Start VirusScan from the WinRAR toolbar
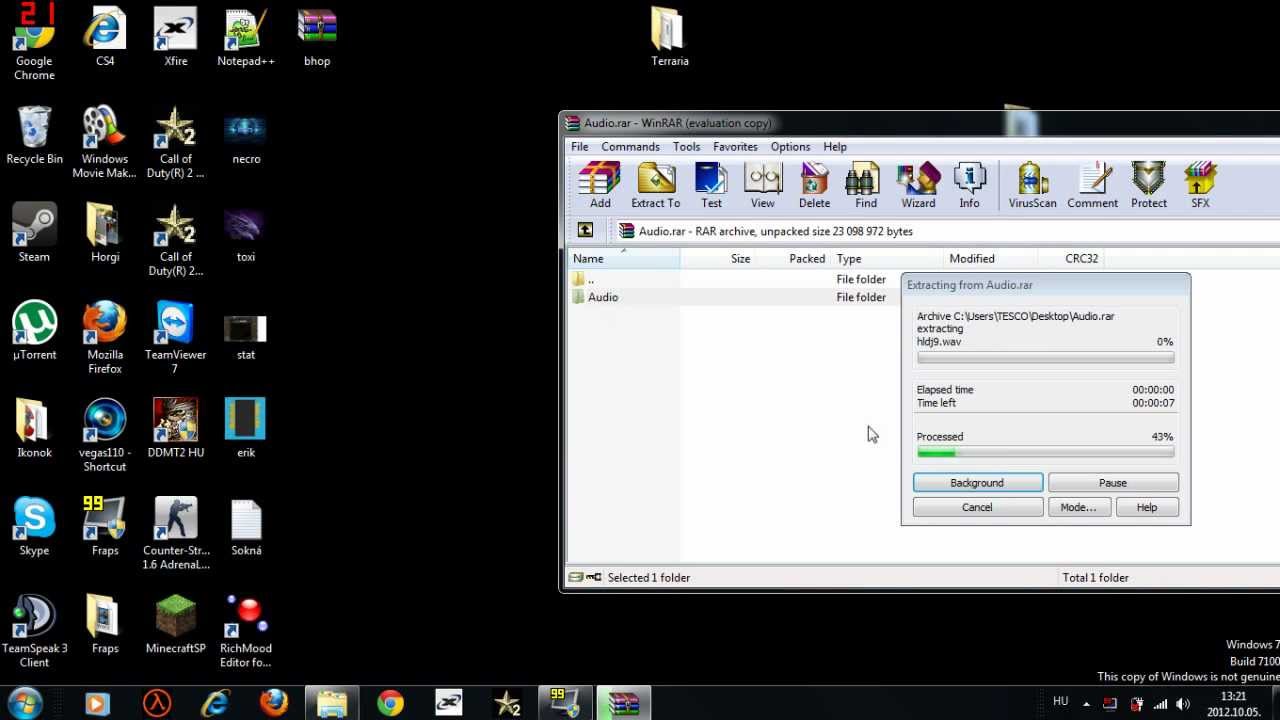This screenshot has height=720, width=1280. click(x=1032, y=186)
